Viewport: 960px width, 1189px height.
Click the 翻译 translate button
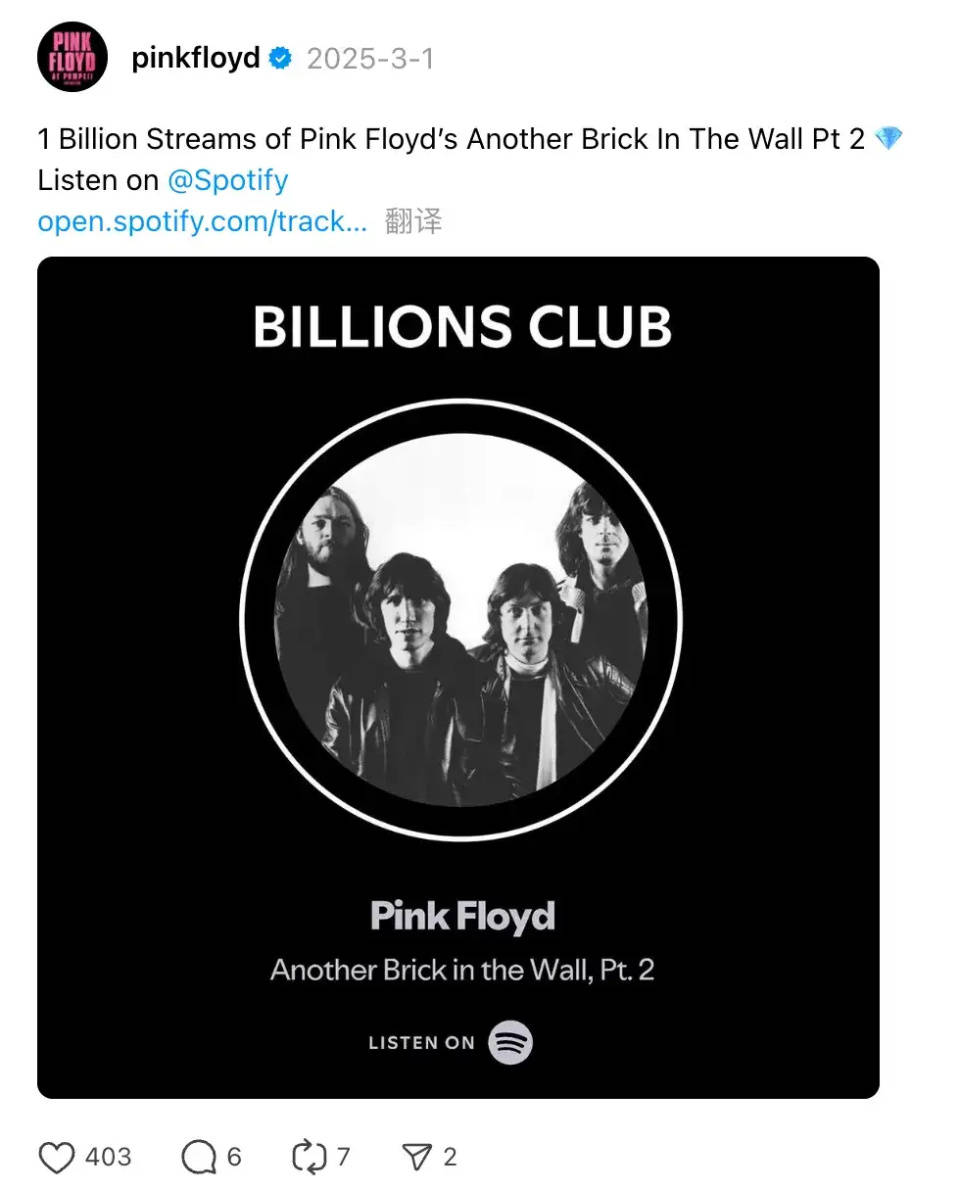coord(413,221)
